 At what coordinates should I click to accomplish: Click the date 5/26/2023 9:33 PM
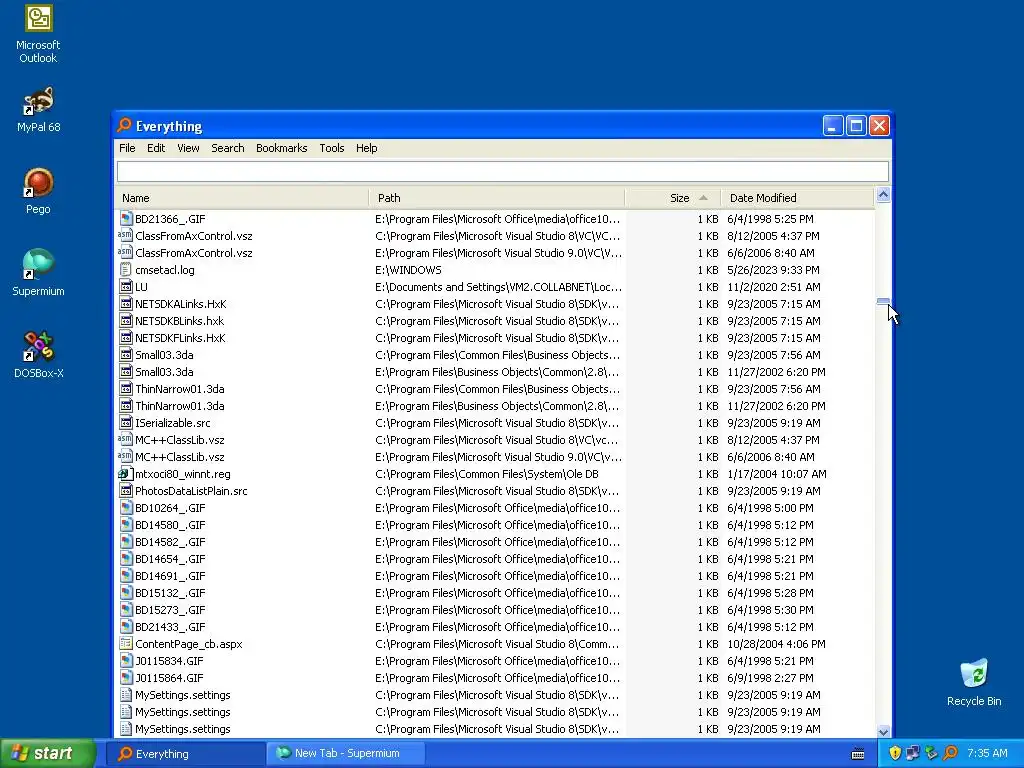coord(773,270)
